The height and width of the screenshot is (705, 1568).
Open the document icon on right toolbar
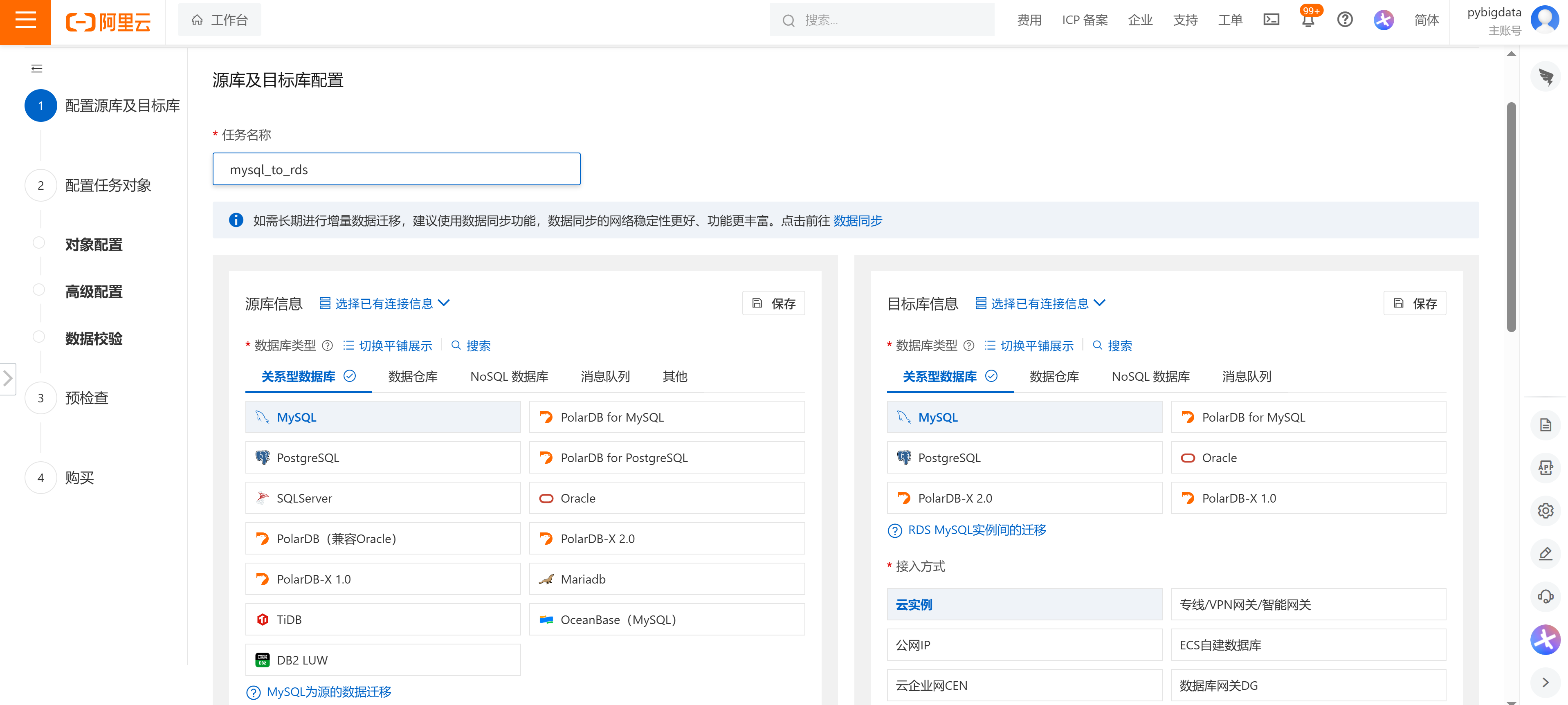pos(1545,425)
